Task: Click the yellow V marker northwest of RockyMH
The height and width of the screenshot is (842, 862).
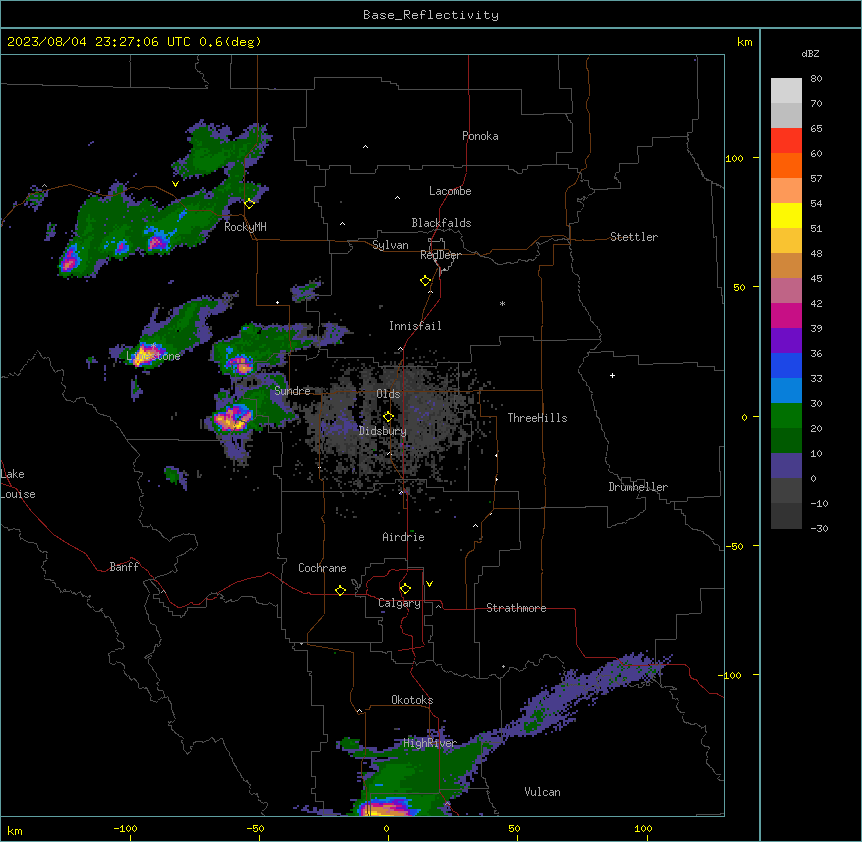Action: click(175, 184)
